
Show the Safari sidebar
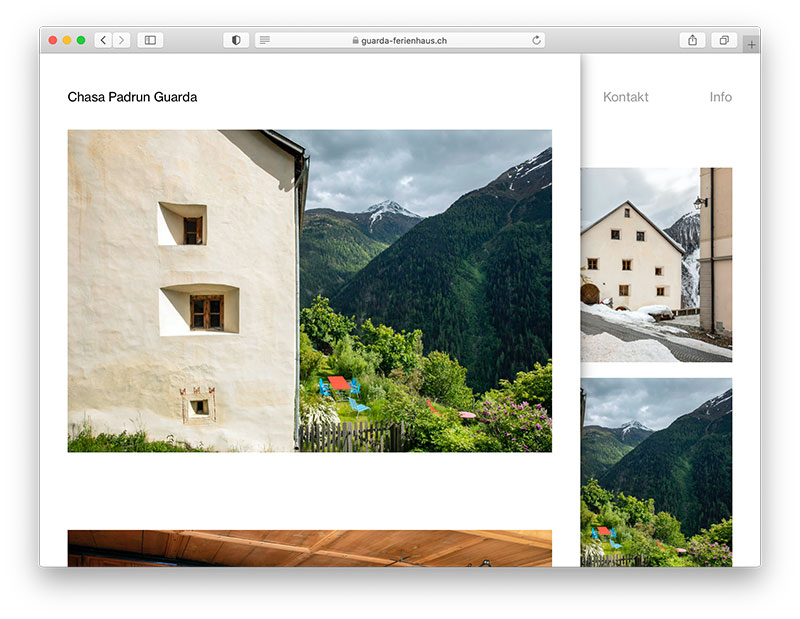(x=150, y=40)
